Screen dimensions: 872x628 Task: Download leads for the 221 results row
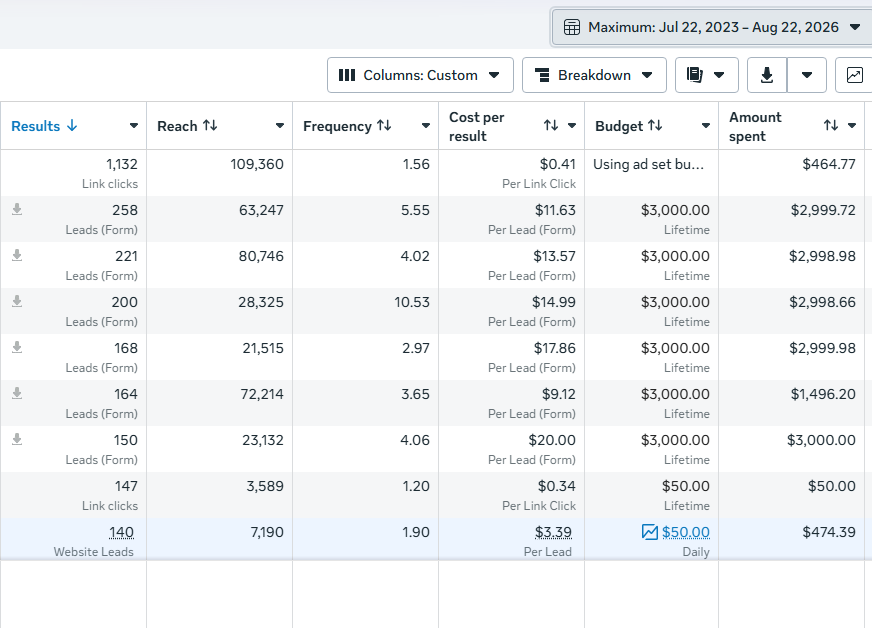click(x=17, y=255)
